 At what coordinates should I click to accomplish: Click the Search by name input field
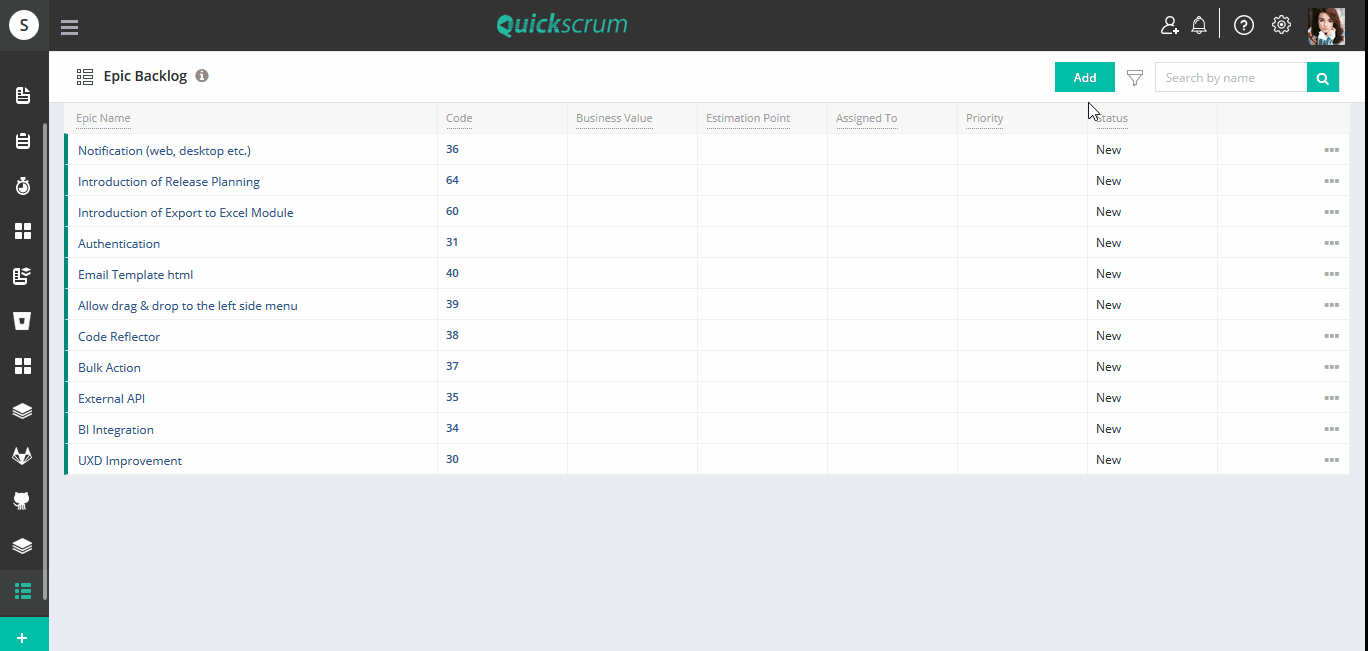coord(1230,77)
